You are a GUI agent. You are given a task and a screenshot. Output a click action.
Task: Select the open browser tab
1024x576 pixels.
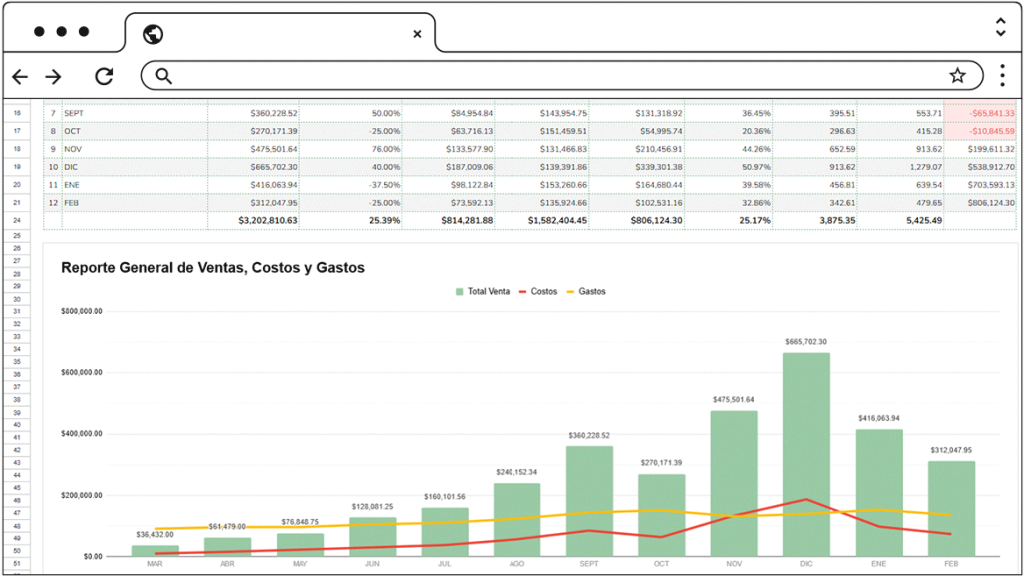280,32
